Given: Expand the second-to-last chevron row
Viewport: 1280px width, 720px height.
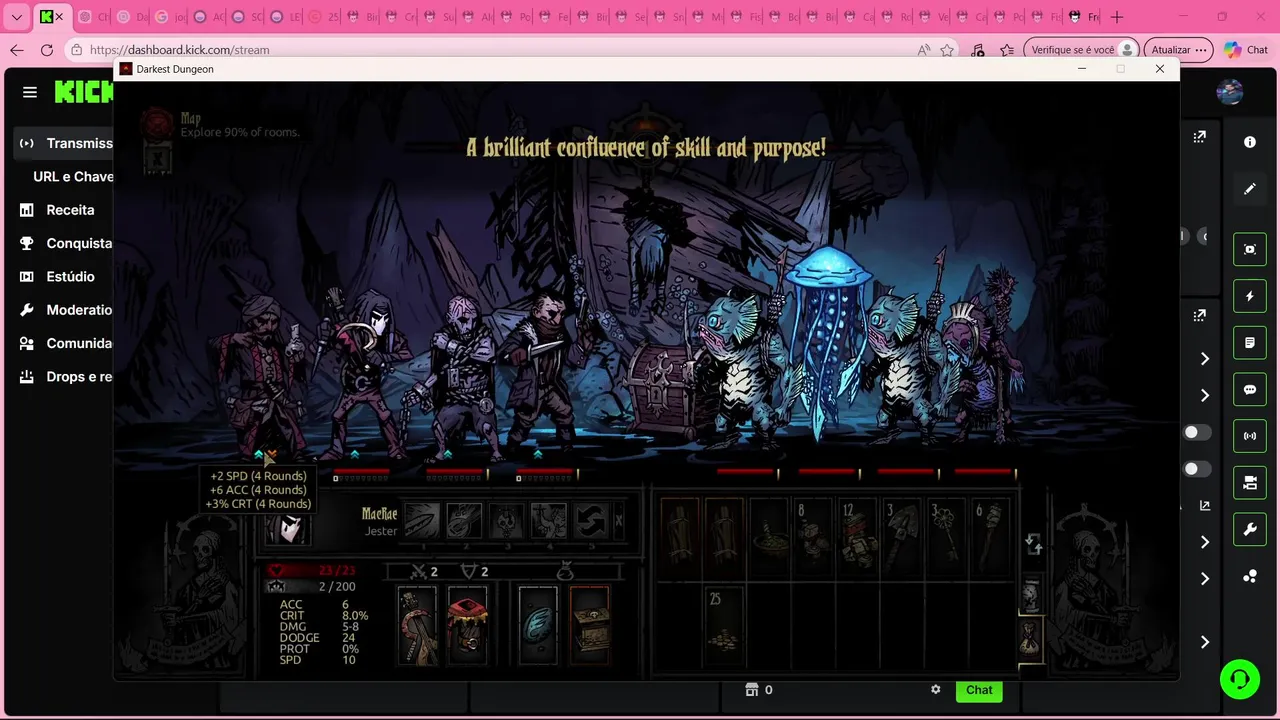Looking at the screenshot, I should 1205,579.
